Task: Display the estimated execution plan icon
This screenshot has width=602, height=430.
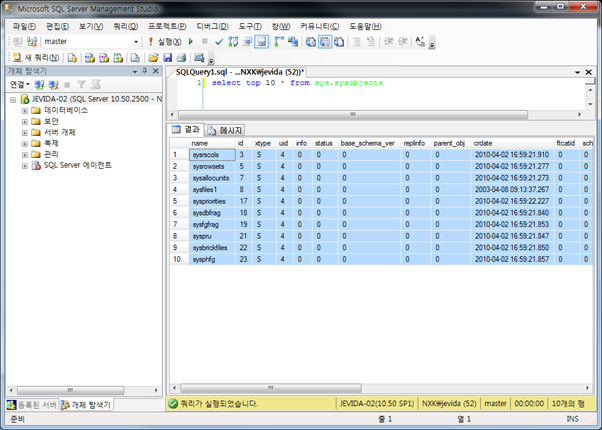Action: coord(233,41)
